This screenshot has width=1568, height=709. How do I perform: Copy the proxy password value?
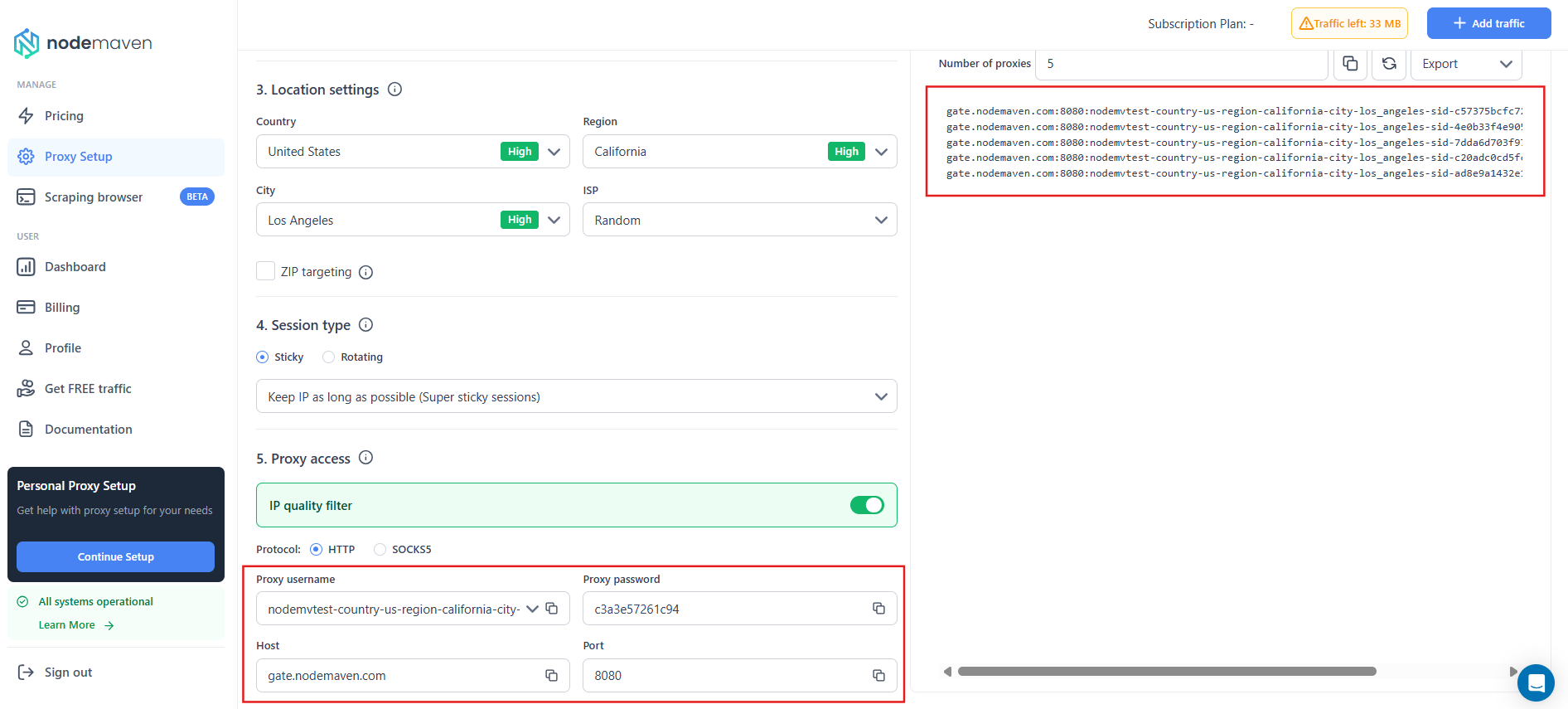[878, 609]
